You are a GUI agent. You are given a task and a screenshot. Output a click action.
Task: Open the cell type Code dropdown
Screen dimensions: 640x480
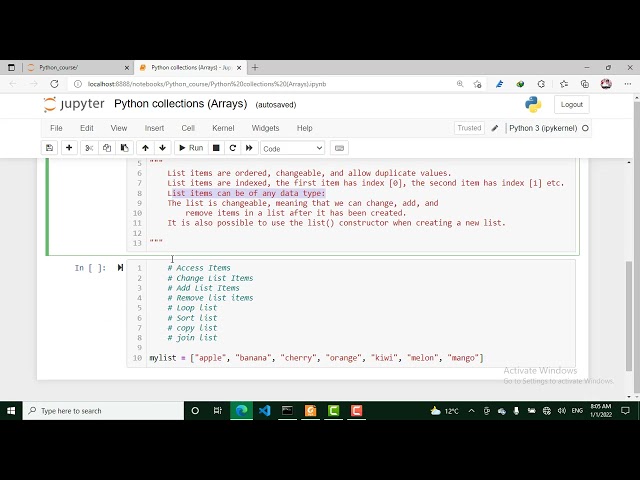293,149
